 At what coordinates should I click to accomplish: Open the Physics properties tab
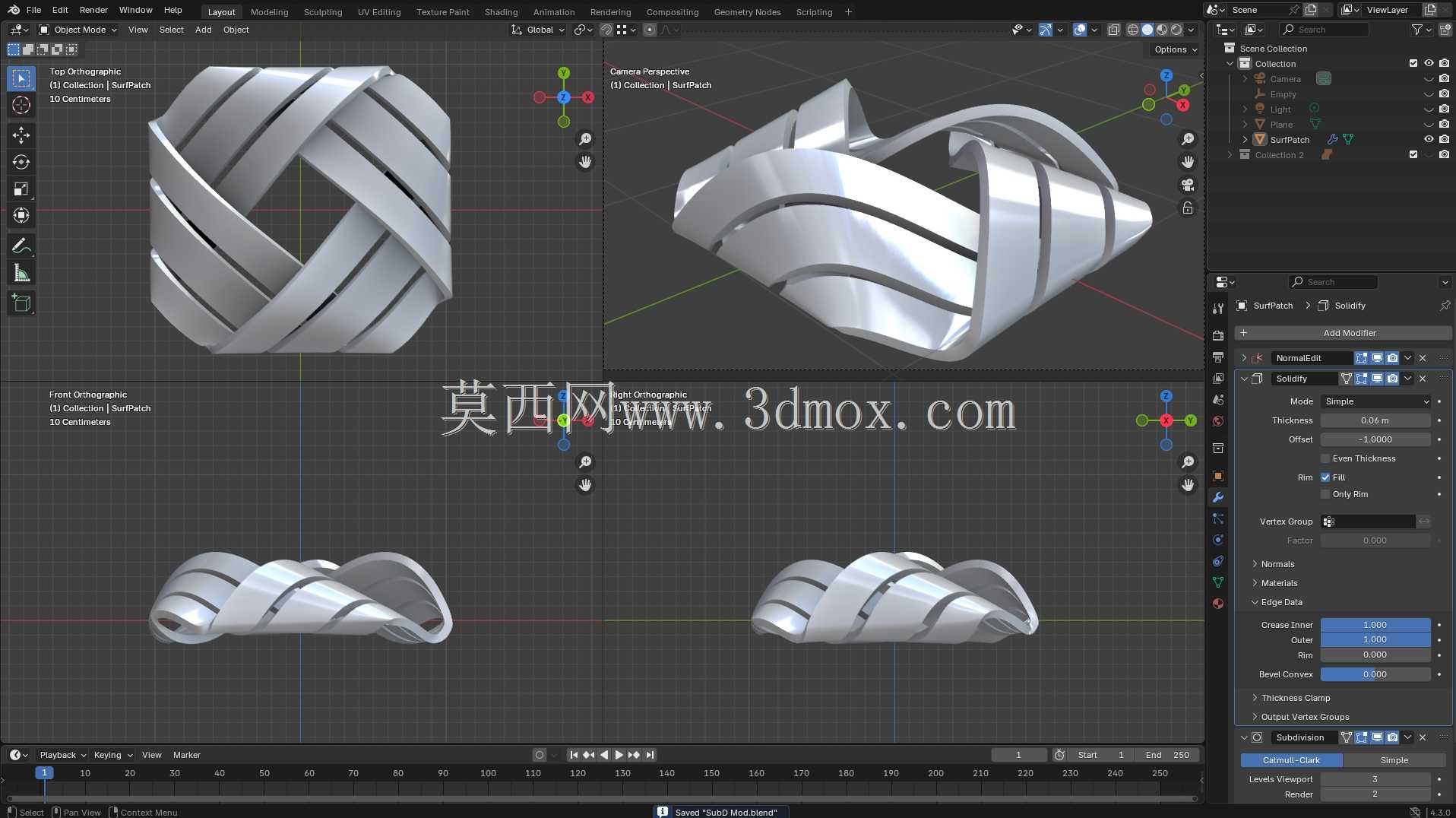click(1218, 540)
